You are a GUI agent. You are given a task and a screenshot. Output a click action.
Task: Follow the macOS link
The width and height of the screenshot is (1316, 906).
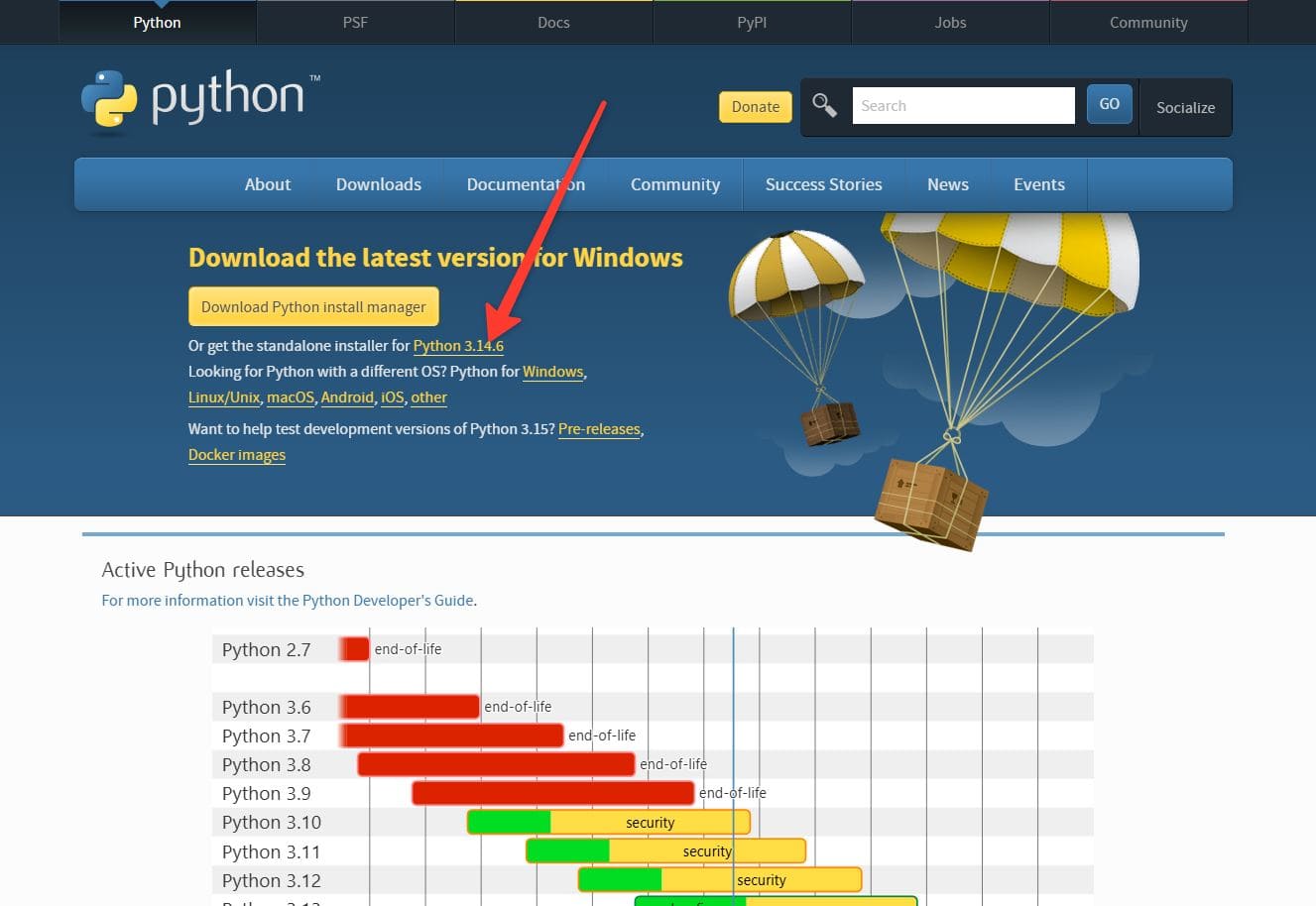point(291,397)
